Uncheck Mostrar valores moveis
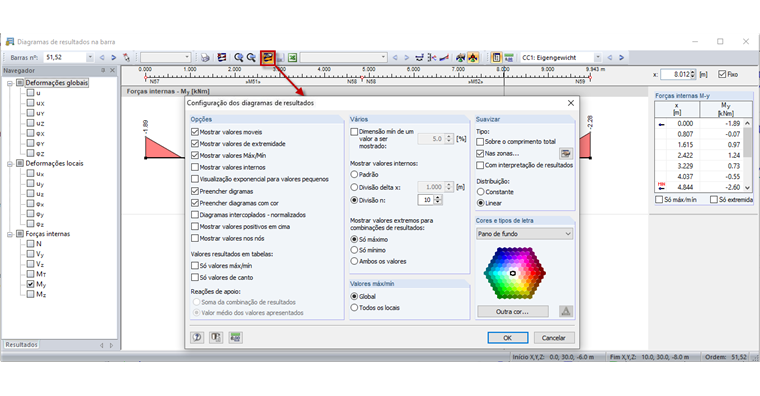 [195, 132]
